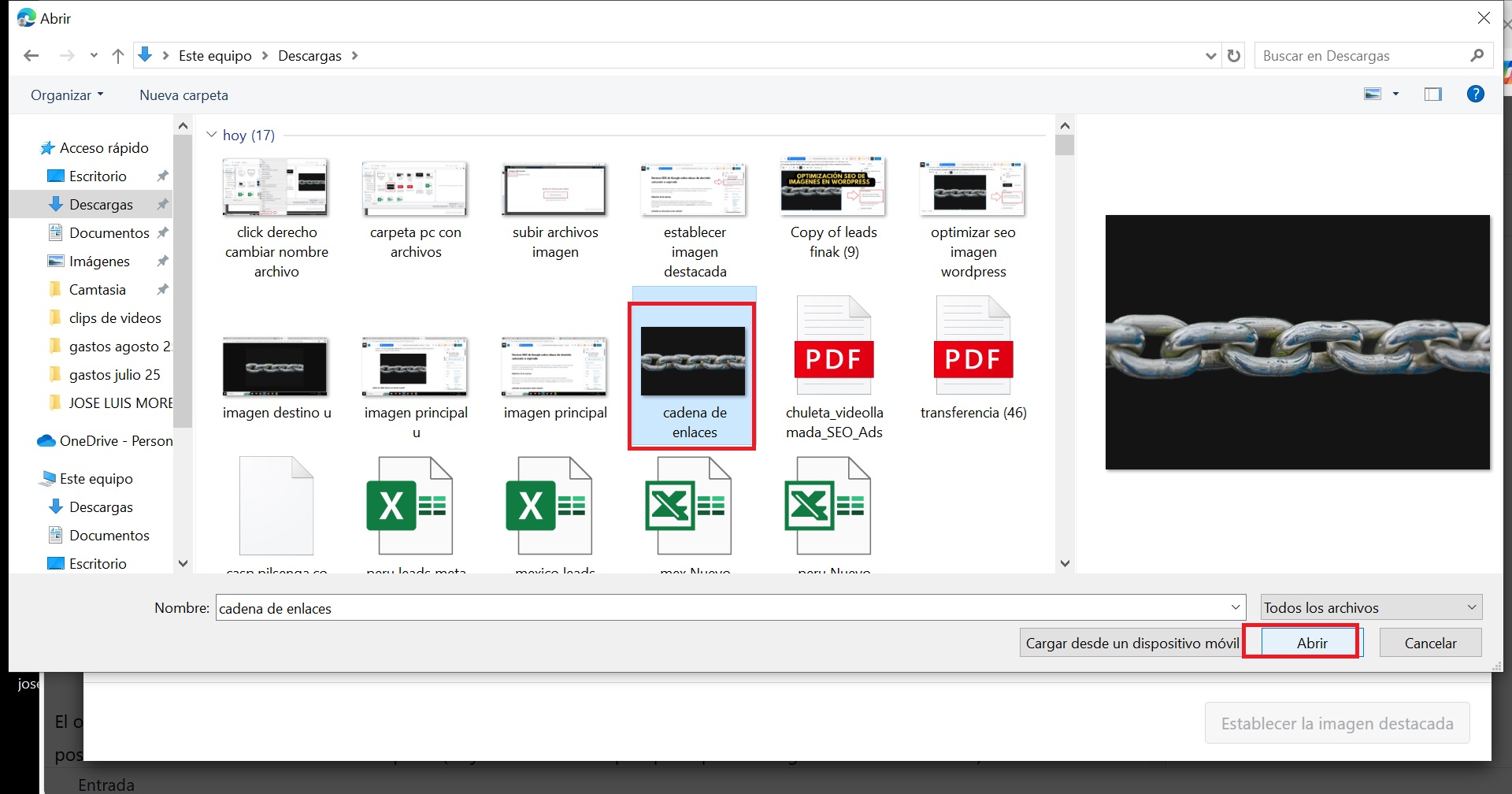Toggle the preview pane icon
Viewport: 1512px width, 794px height.
tap(1432, 95)
